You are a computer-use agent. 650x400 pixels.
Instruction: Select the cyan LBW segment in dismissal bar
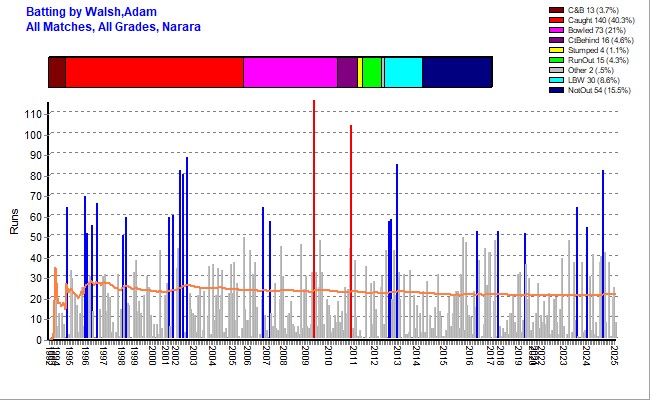403,73
